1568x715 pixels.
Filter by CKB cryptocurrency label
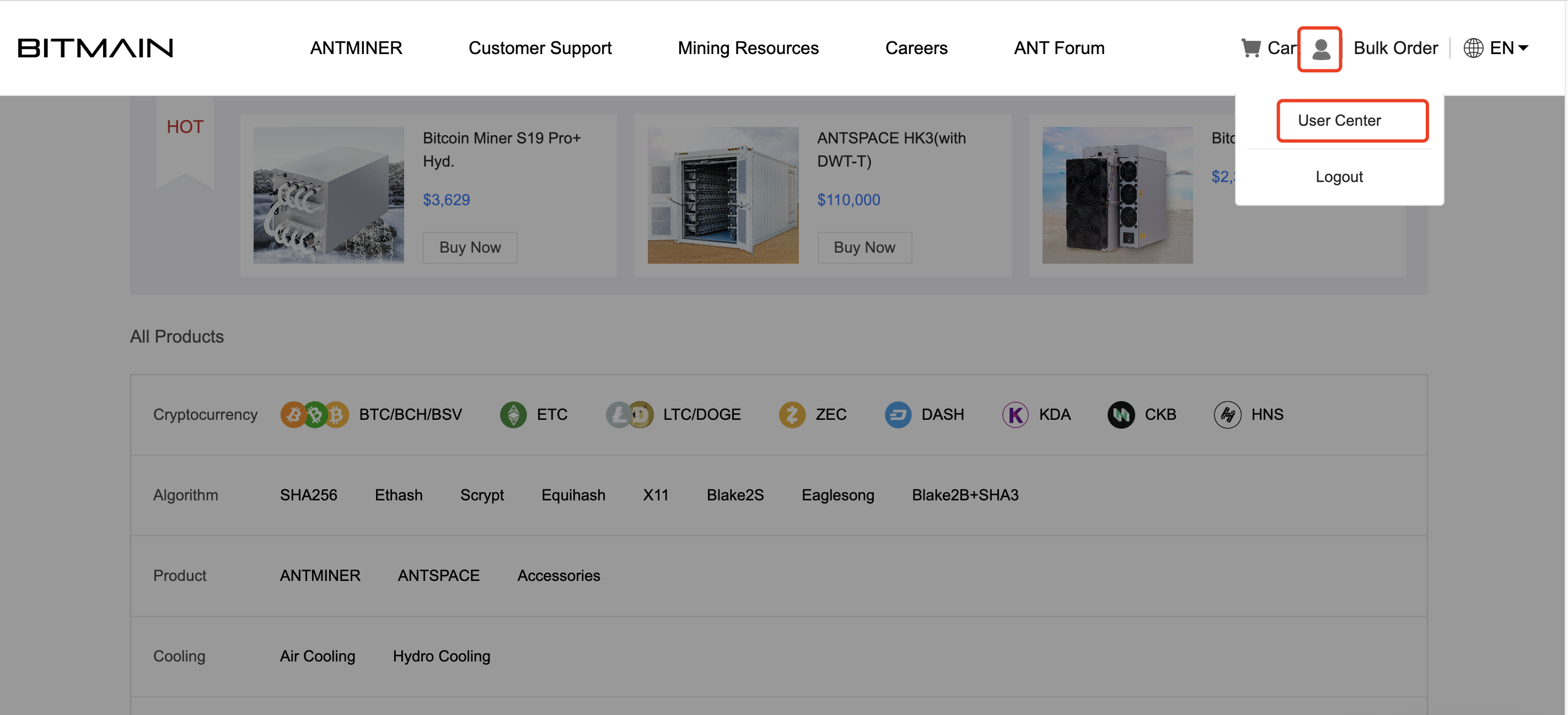(1160, 415)
